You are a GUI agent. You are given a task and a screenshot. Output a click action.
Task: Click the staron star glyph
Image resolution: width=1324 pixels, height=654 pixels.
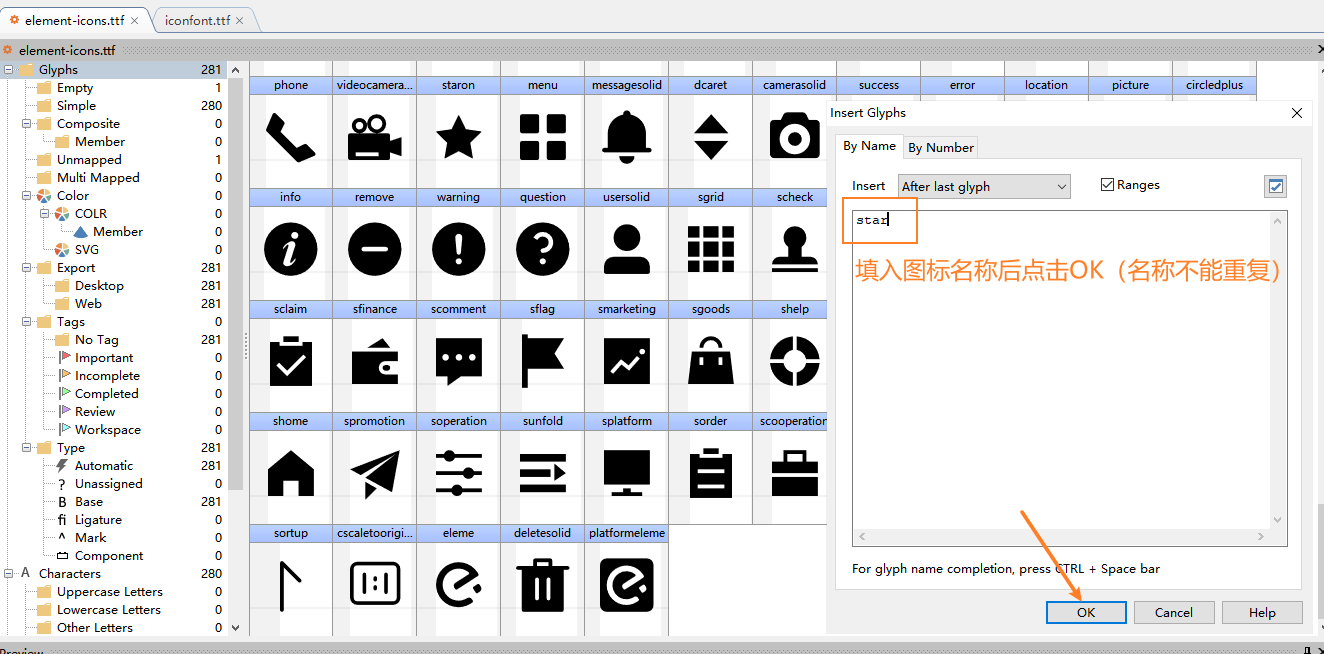click(458, 137)
